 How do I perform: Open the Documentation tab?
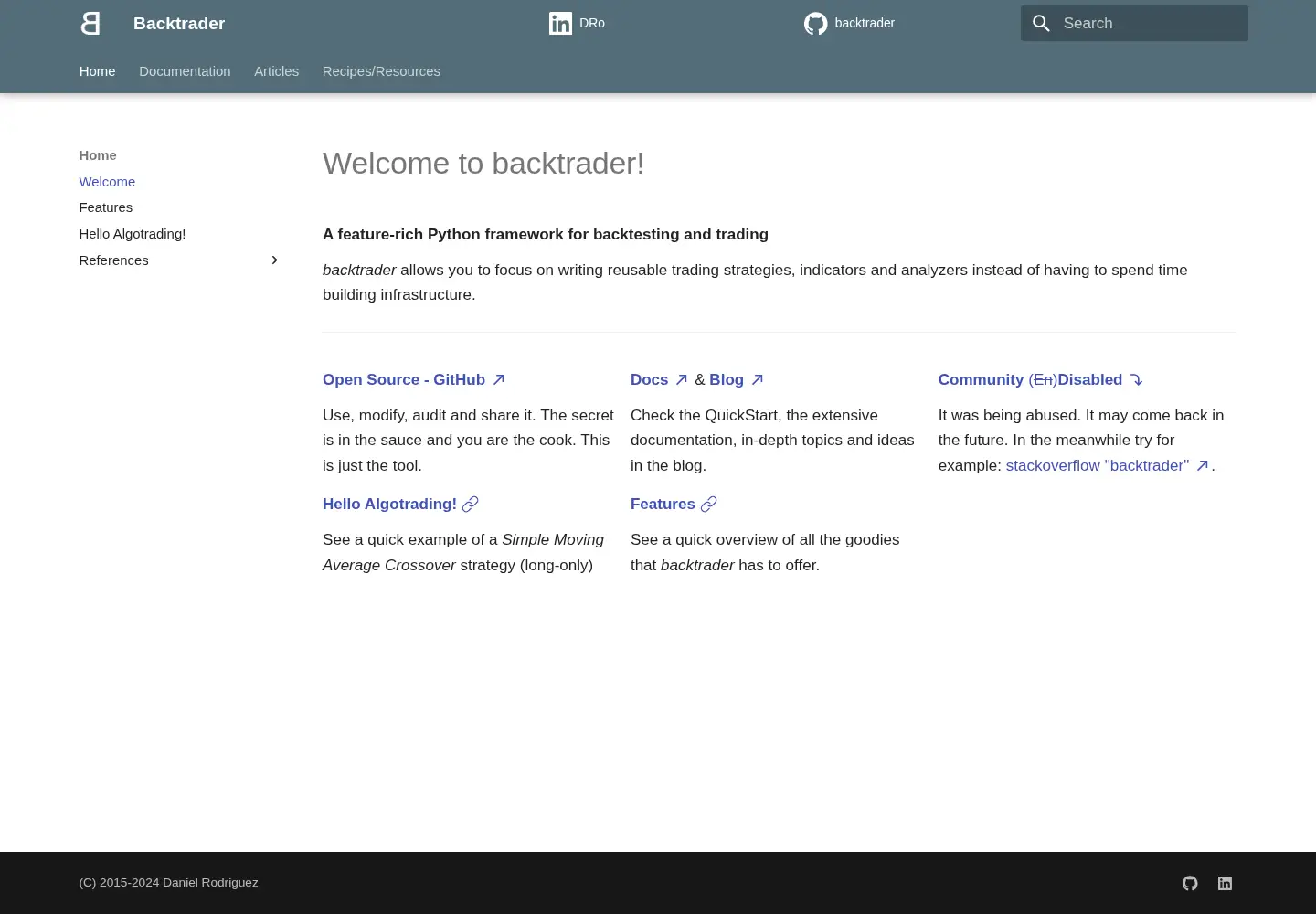tap(185, 71)
